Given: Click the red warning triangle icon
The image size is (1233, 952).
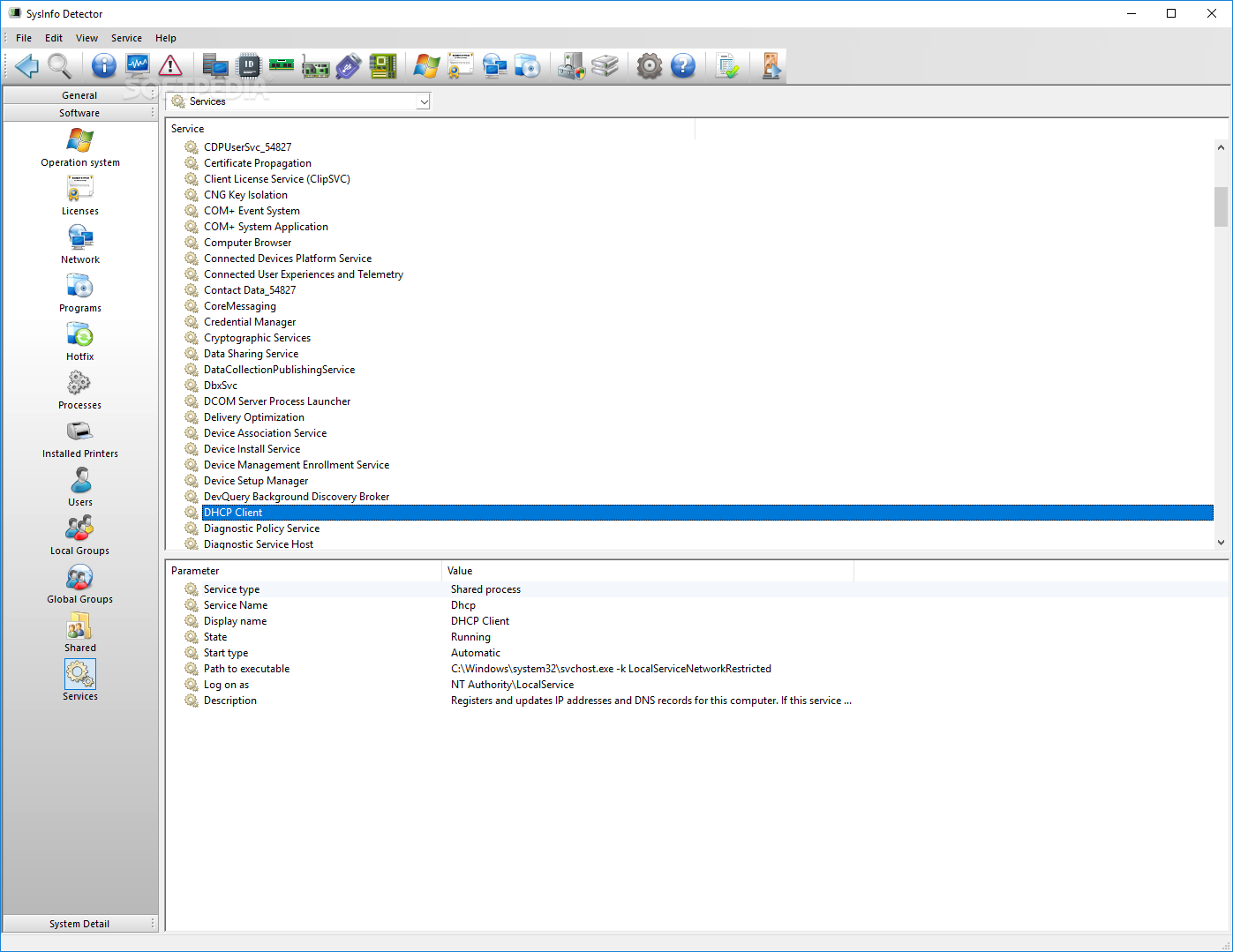Looking at the screenshot, I should (x=170, y=65).
